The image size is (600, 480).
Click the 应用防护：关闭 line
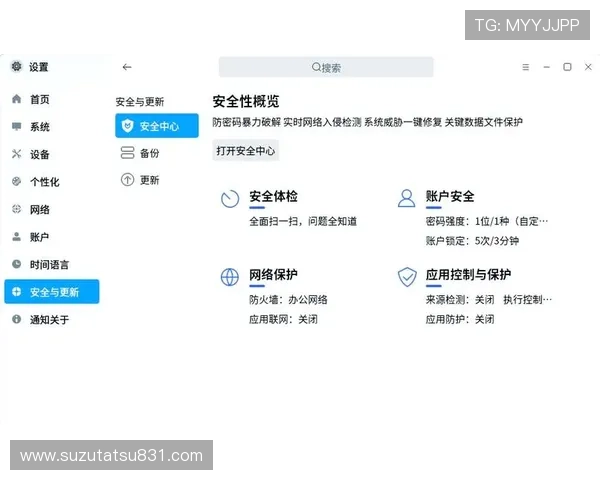point(460,319)
